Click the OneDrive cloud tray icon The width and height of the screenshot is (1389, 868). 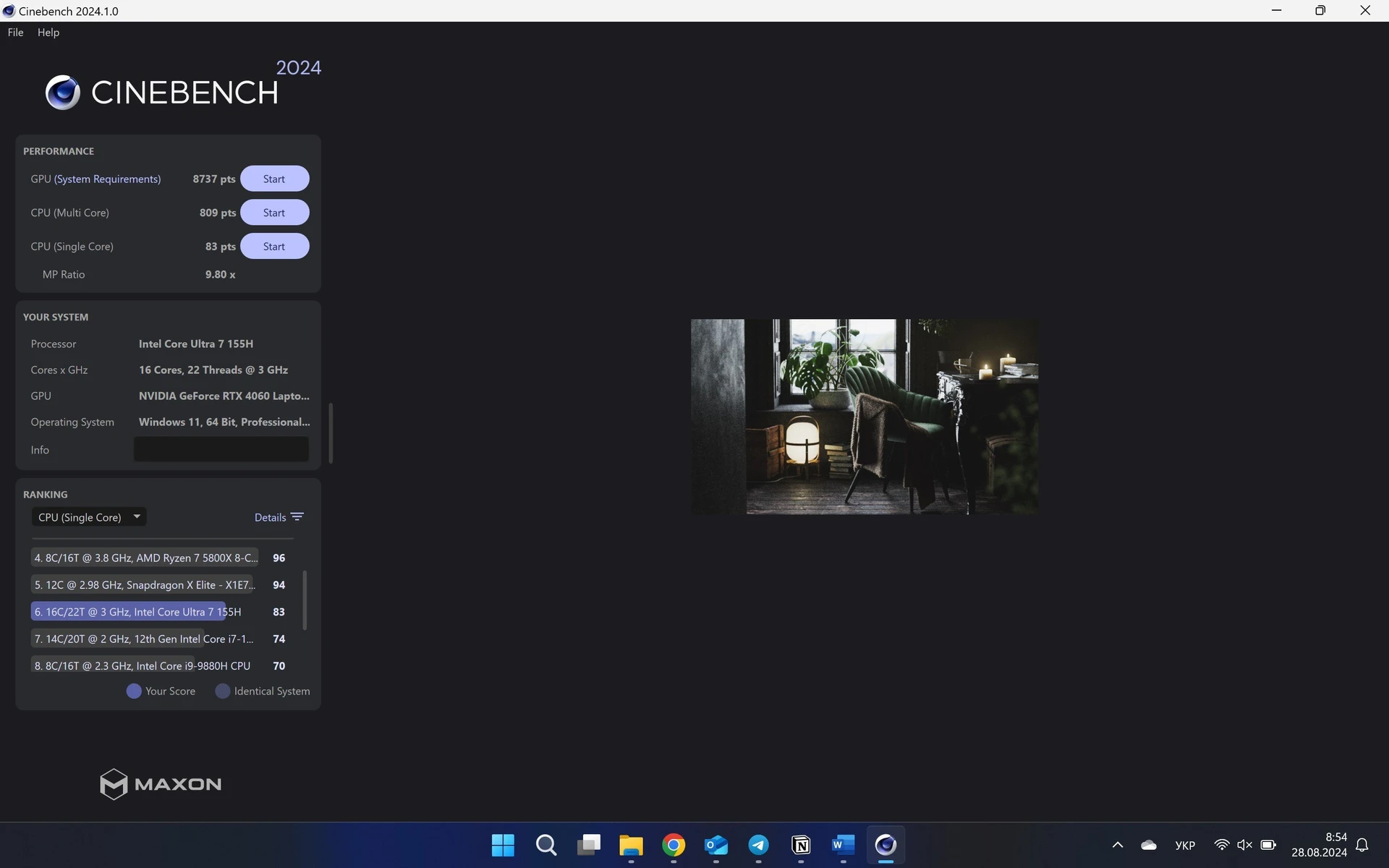[x=1149, y=845]
